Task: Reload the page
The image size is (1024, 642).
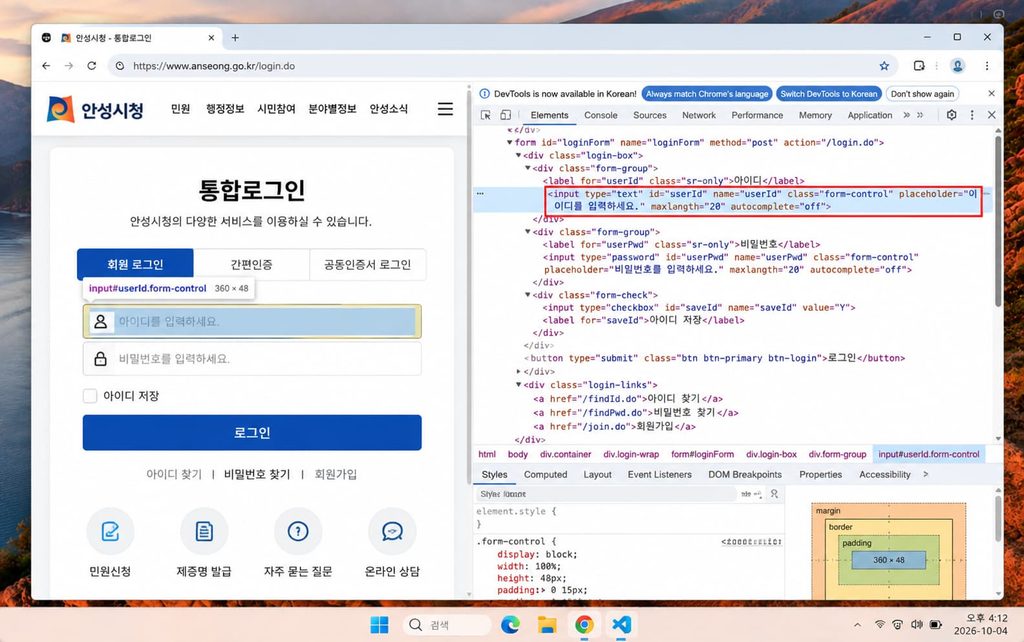Action: pyautogui.click(x=92, y=66)
